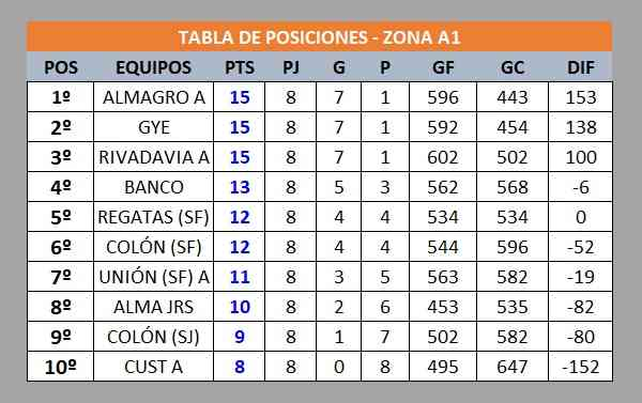
Task: Click the GF column header
Action: (441, 68)
